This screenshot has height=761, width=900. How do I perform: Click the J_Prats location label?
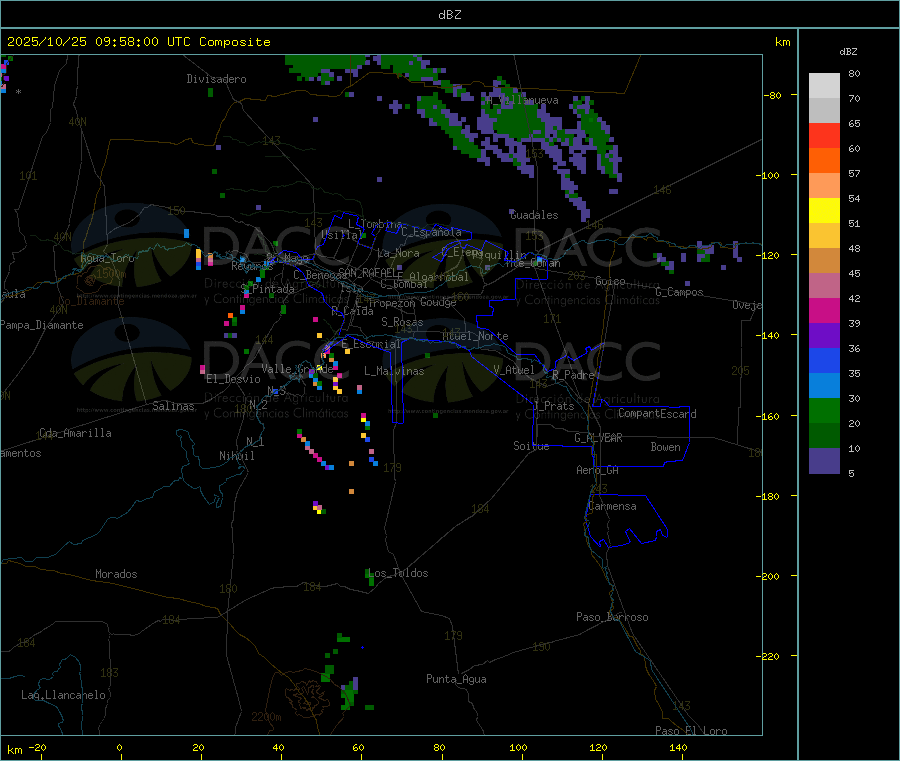[x=553, y=406]
